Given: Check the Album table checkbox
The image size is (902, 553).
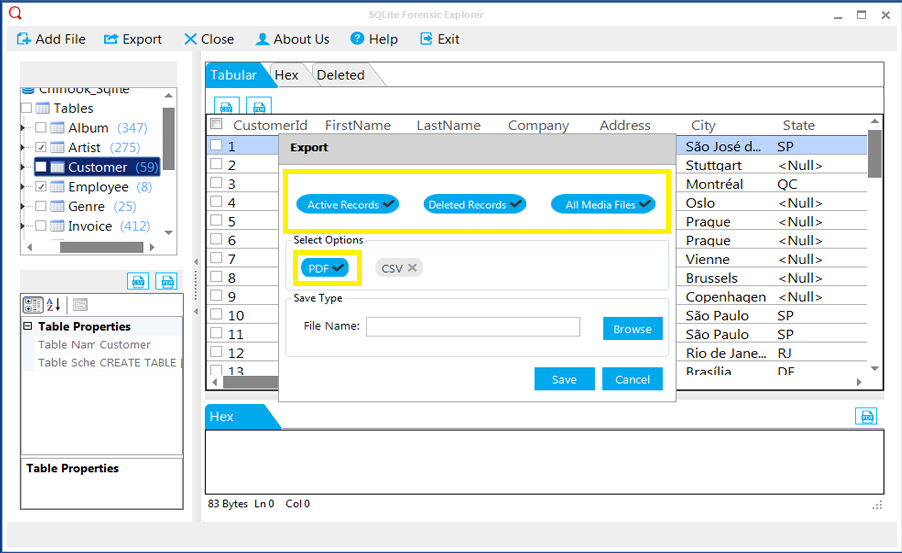Looking at the screenshot, I should pos(41,128).
